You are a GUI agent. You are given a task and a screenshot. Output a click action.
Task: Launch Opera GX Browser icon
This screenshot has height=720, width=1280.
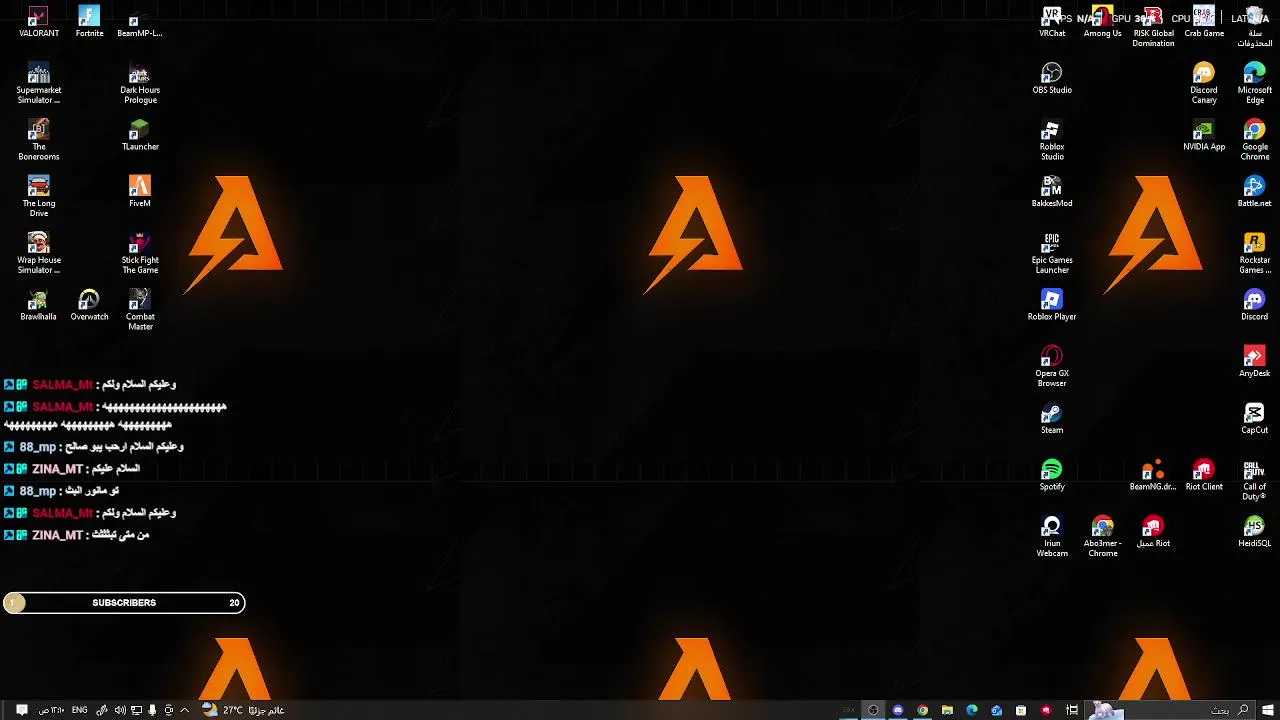point(1052,367)
